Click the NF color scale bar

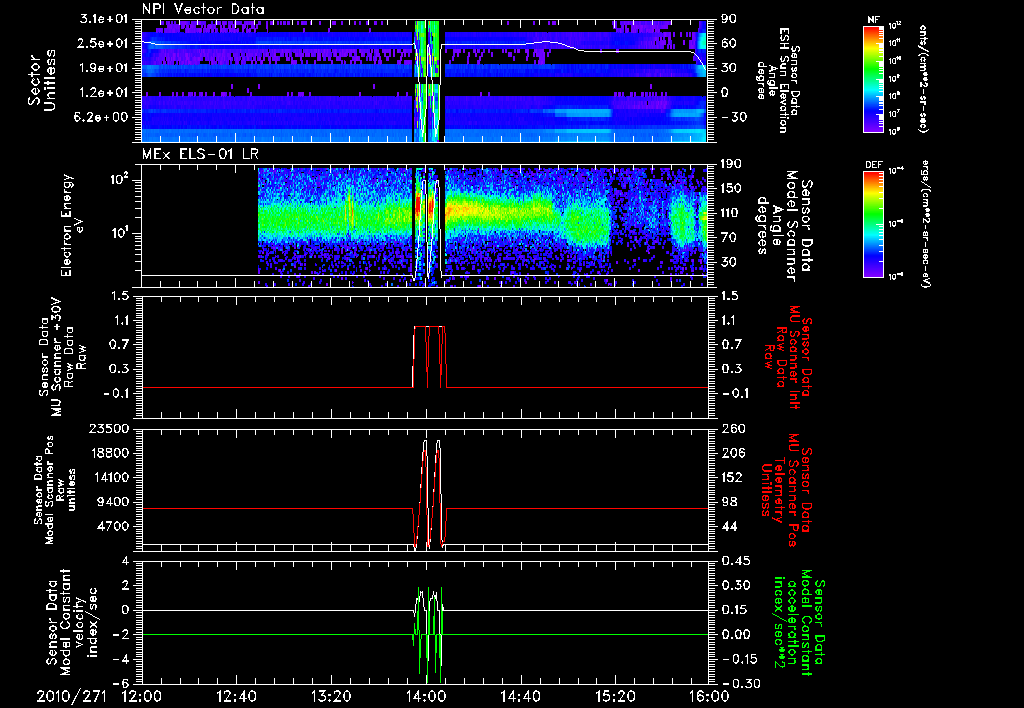point(873,78)
